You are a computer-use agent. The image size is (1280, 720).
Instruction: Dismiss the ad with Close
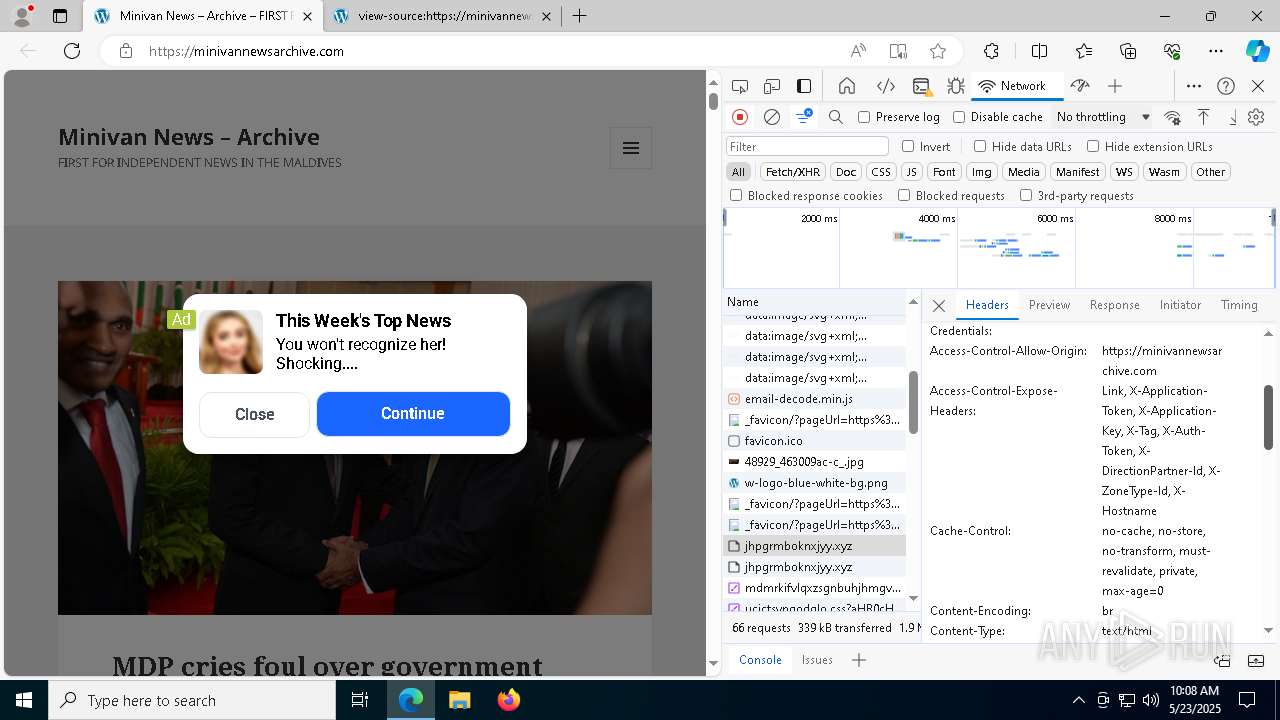(254, 415)
